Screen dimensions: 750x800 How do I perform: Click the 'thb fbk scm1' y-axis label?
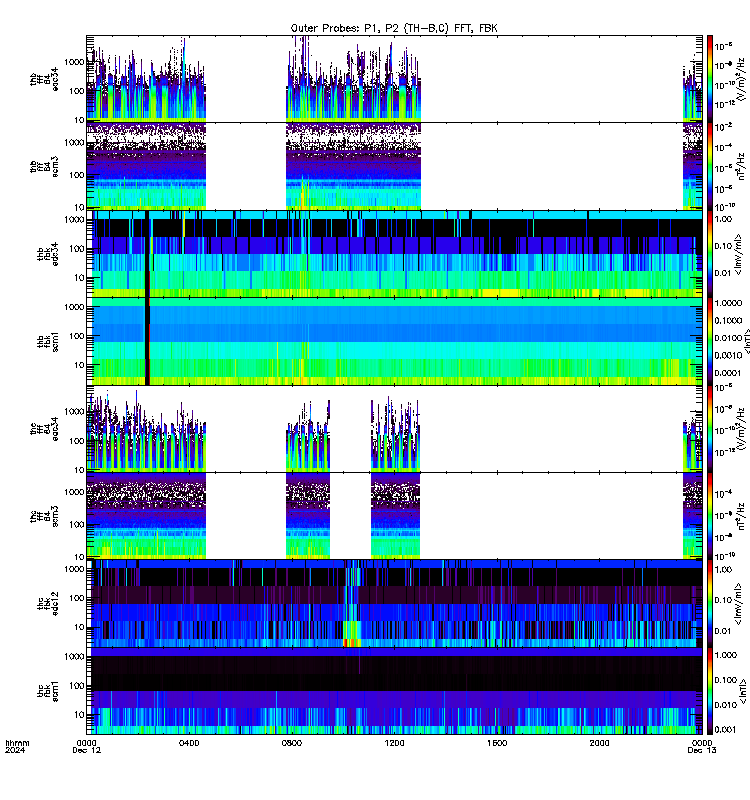pyautogui.click(x=48, y=341)
